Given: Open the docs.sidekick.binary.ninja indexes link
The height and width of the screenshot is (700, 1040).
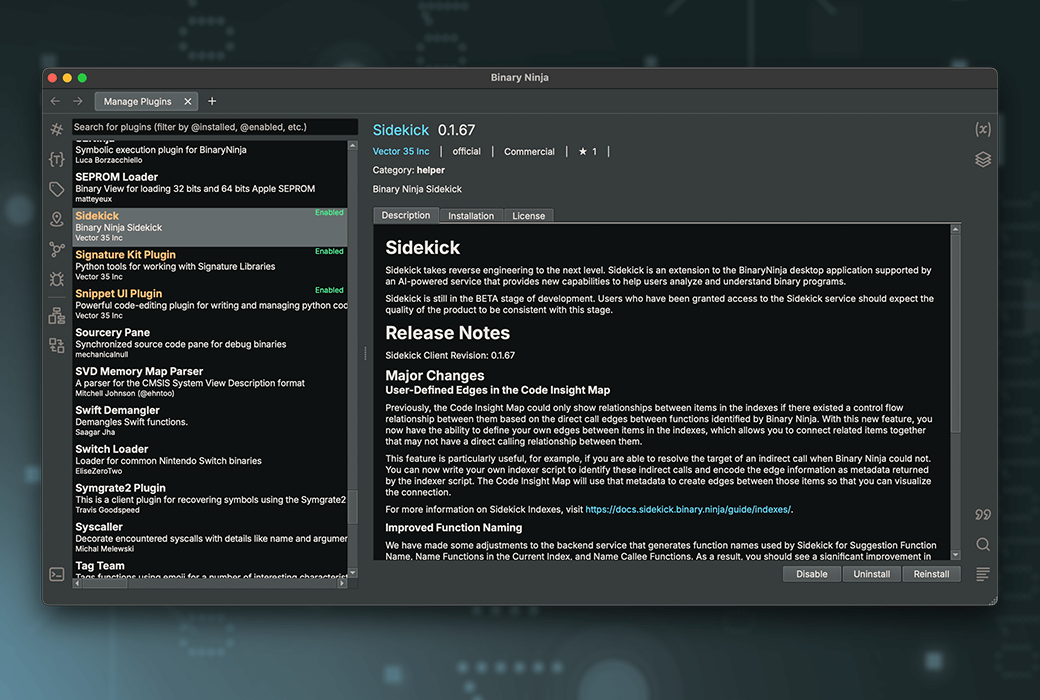Looking at the screenshot, I should (687, 509).
